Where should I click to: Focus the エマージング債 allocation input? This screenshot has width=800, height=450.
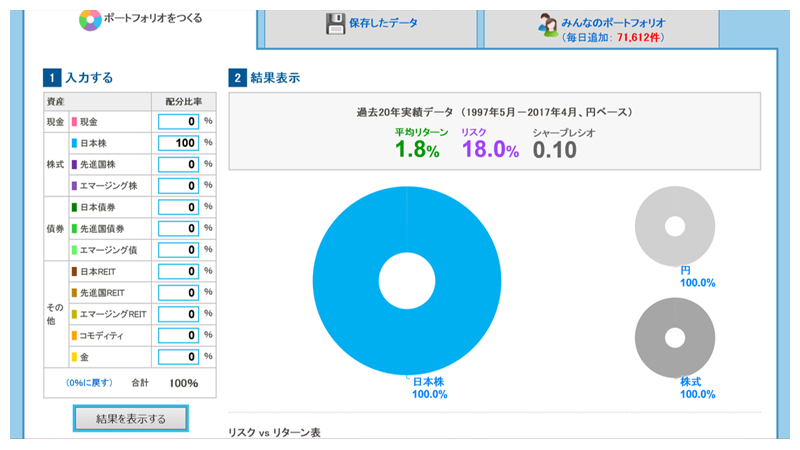[x=178, y=250]
